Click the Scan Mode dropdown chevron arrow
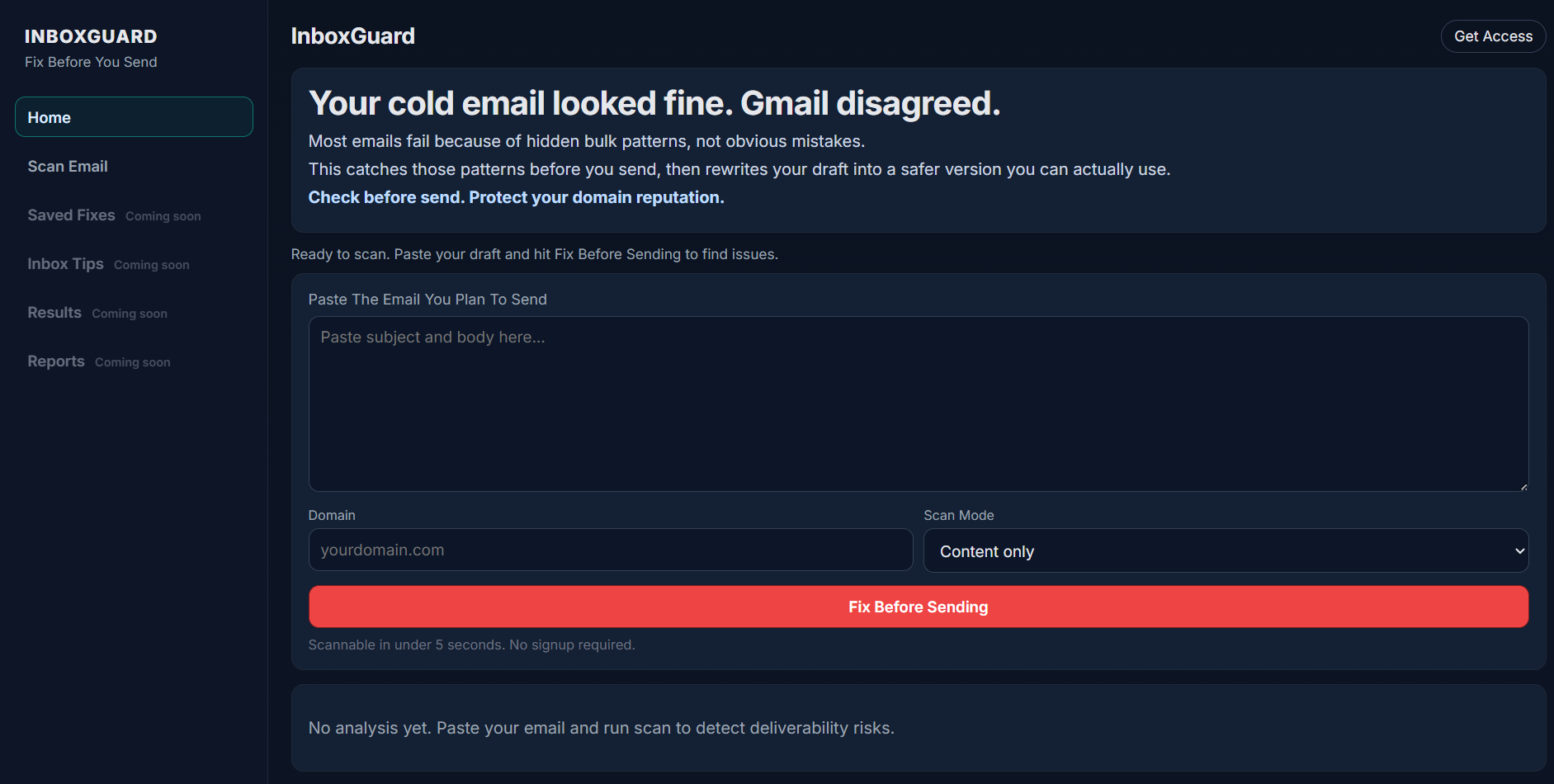 (1519, 551)
